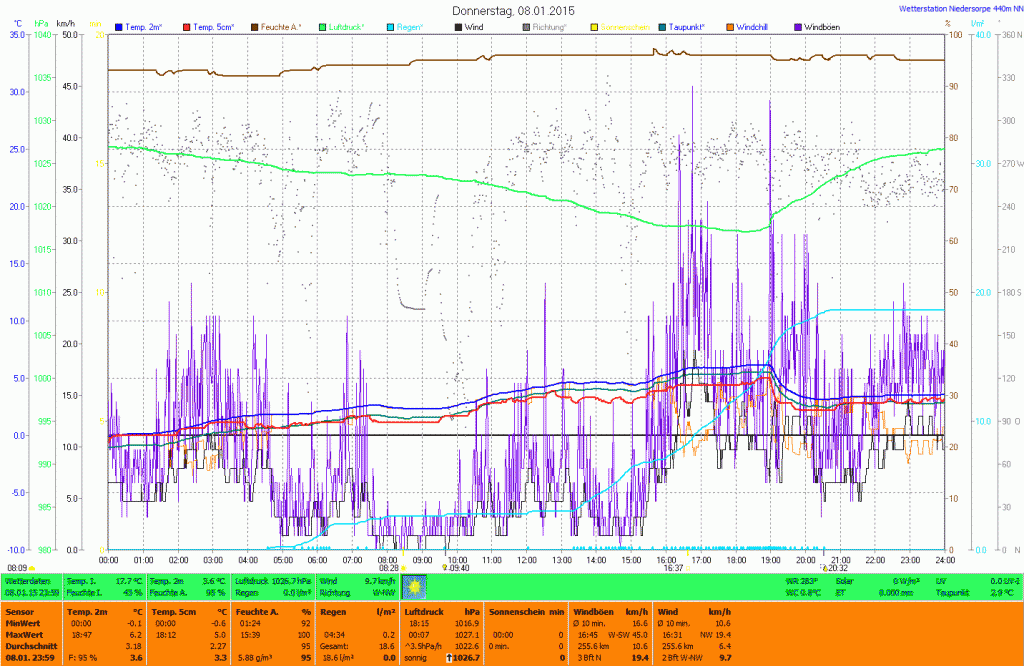Image resolution: width=1024 pixels, height=666 pixels.
Task: Click the orange Windchill legend square
Action: click(x=731, y=25)
